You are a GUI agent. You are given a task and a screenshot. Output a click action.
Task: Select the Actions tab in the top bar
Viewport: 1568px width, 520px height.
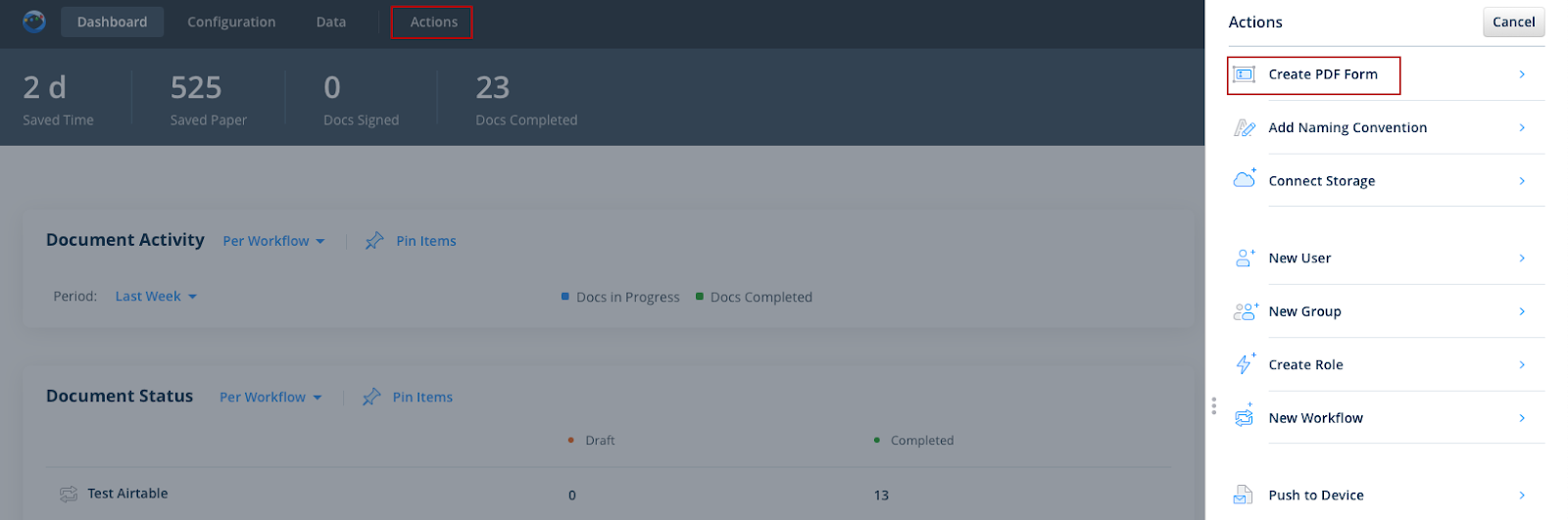pyautogui.click(x=432, y=22)
